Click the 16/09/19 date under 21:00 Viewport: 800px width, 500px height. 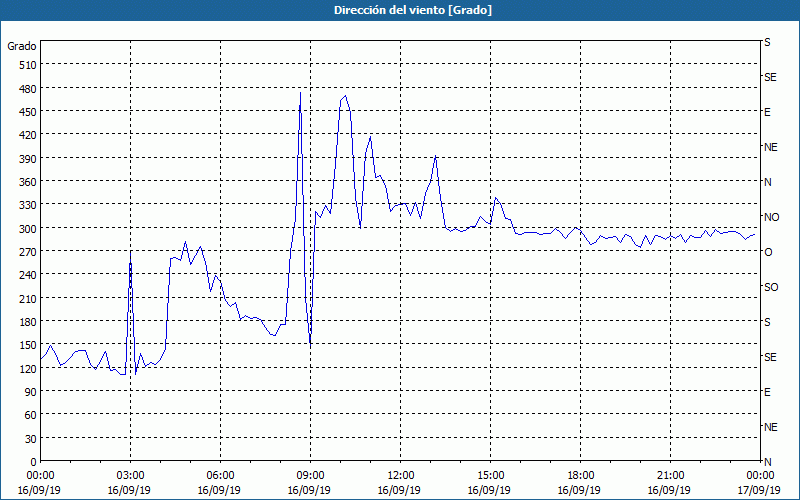tap(670, 490)
